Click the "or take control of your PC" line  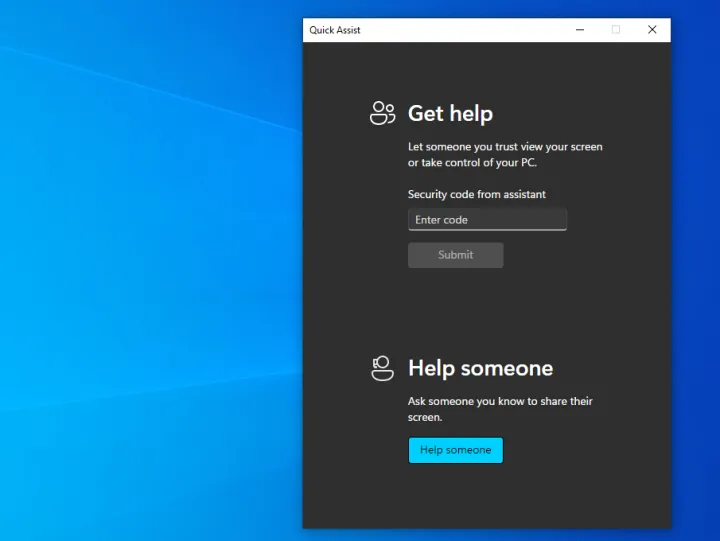tap(472, 163)
